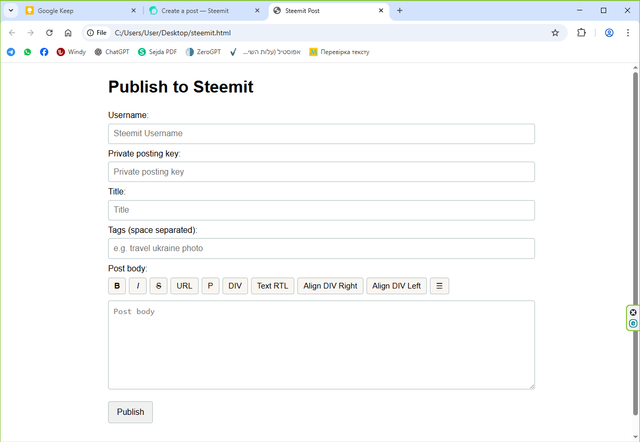
Task: Open the Extensions puzzle icon
Action: [x=581, y=33]
